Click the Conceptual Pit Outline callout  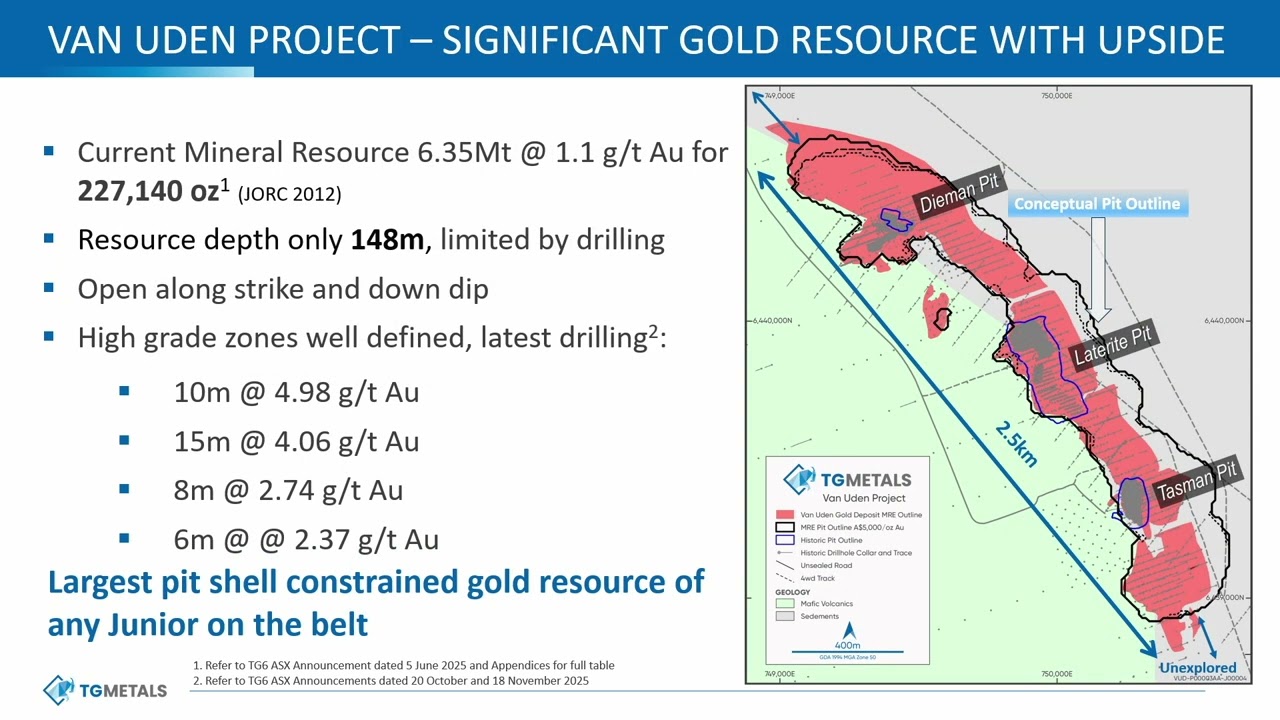[1097, 204]
